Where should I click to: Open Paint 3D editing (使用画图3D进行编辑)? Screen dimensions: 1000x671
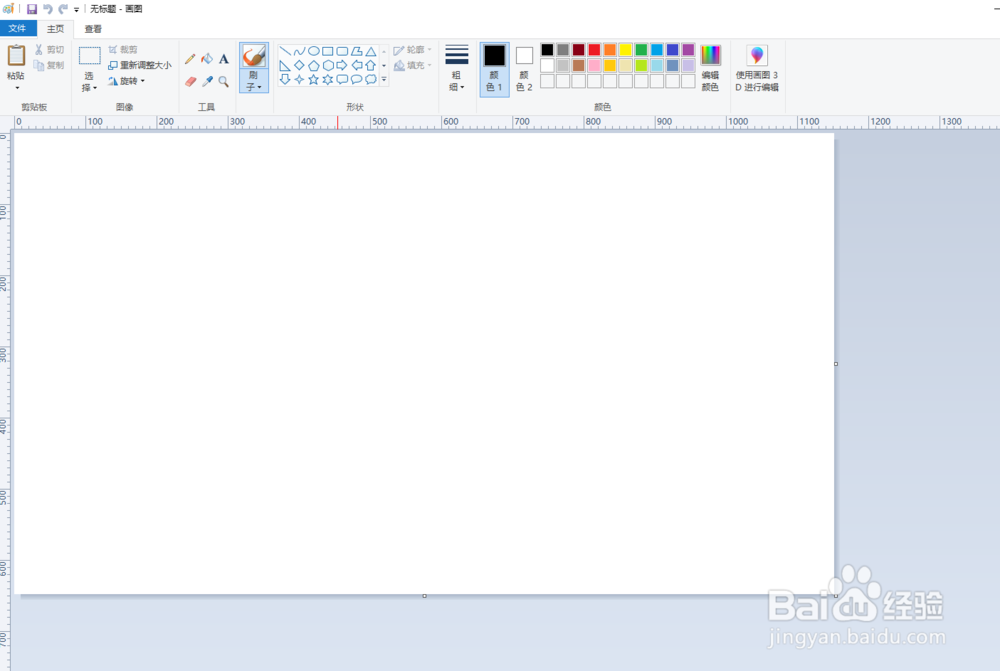click(x=757, y=68)
